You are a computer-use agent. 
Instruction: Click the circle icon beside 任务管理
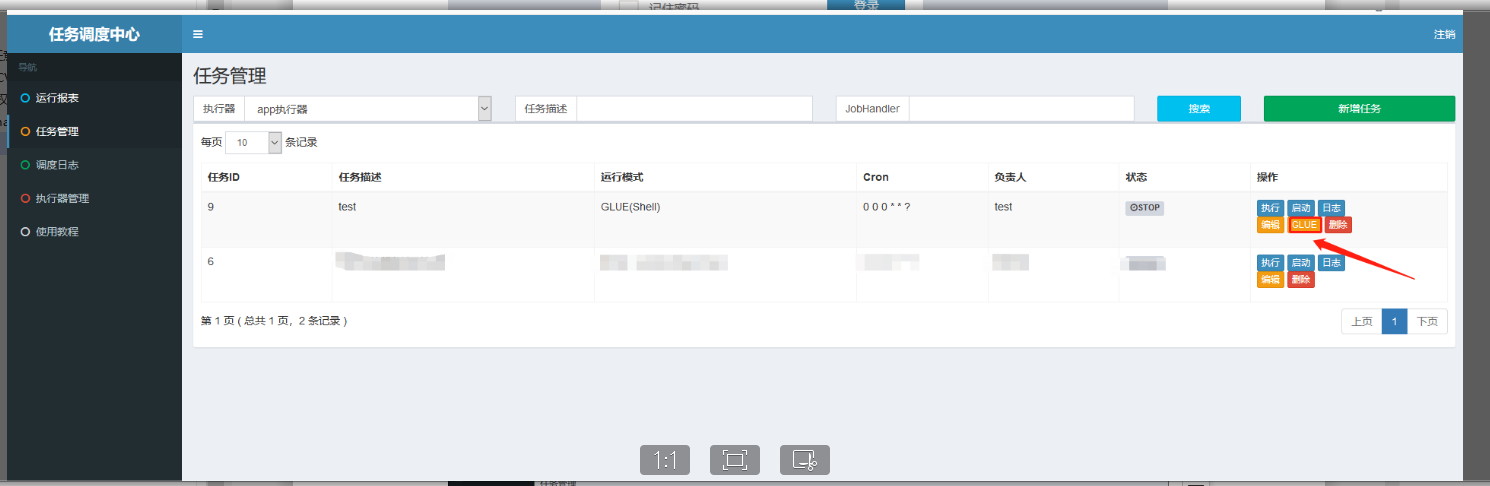pos(25,131)
